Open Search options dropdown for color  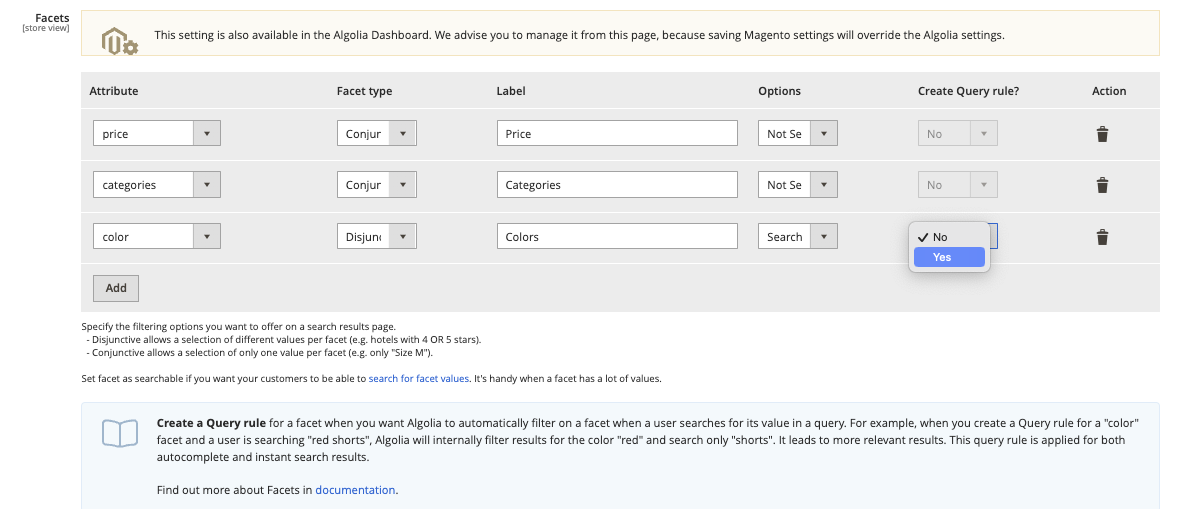[797, 237]
